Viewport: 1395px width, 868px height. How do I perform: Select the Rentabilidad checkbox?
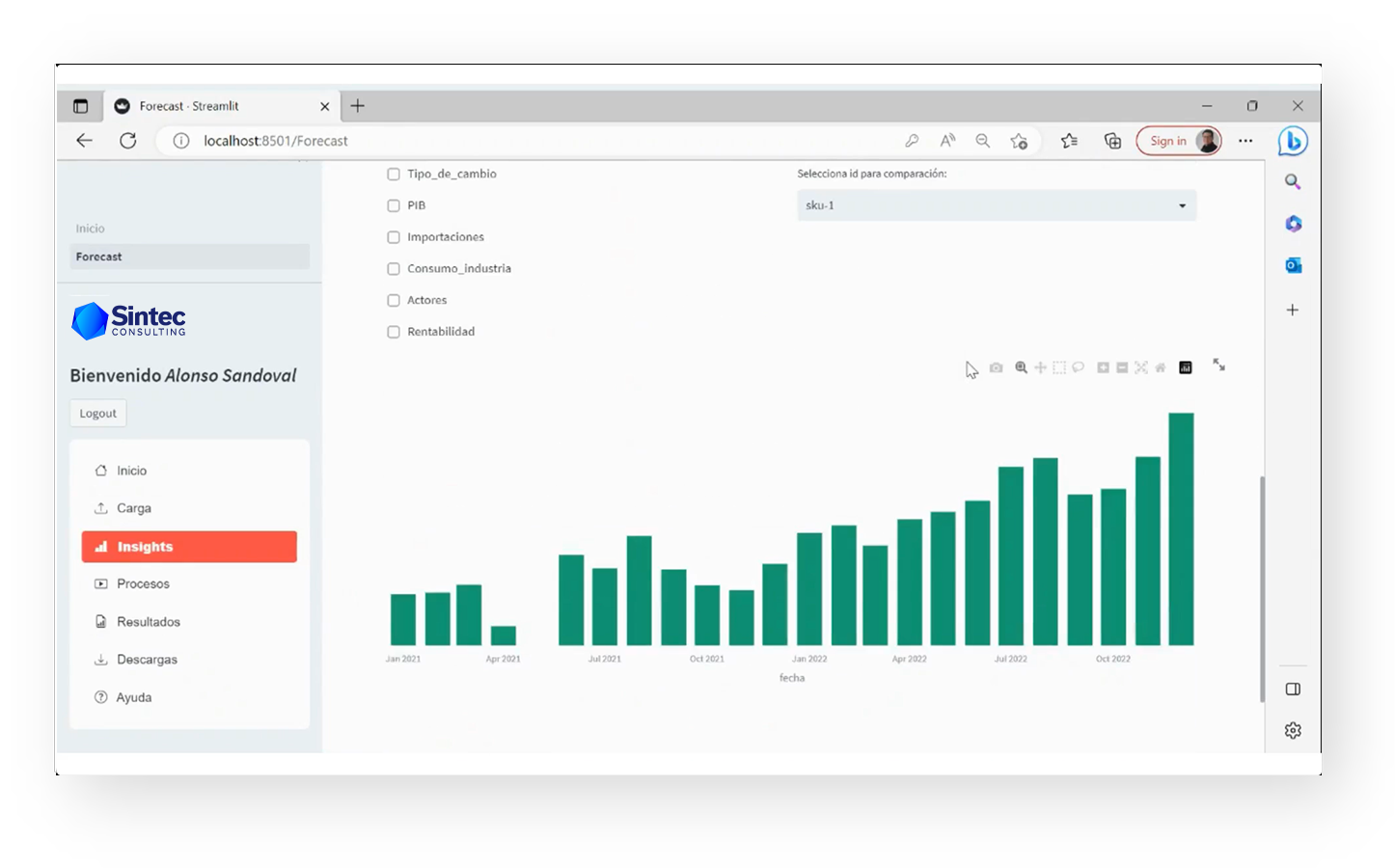pyautogui.click(x=394, y=332)
